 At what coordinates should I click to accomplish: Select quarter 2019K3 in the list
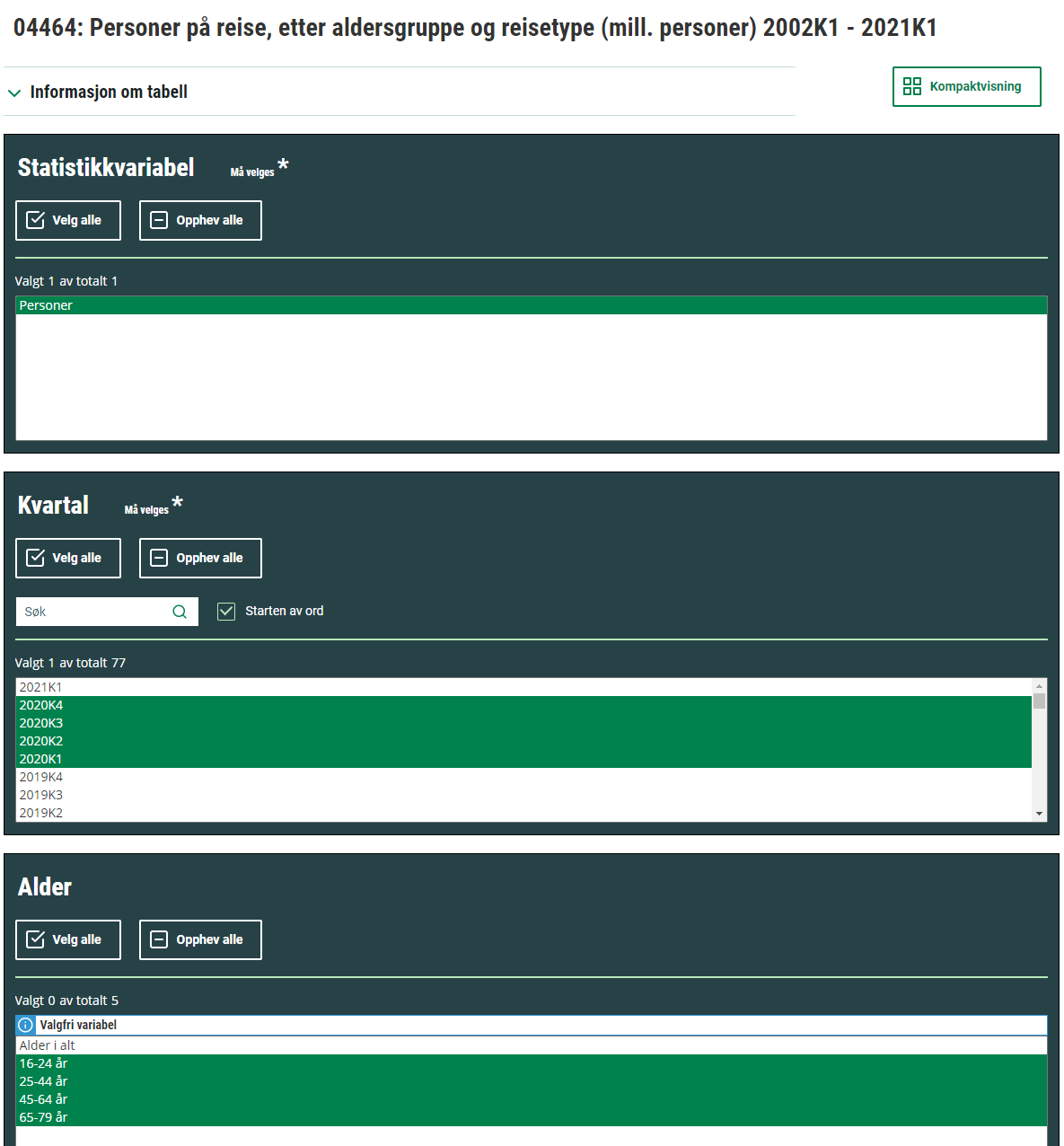coord(523,795)
